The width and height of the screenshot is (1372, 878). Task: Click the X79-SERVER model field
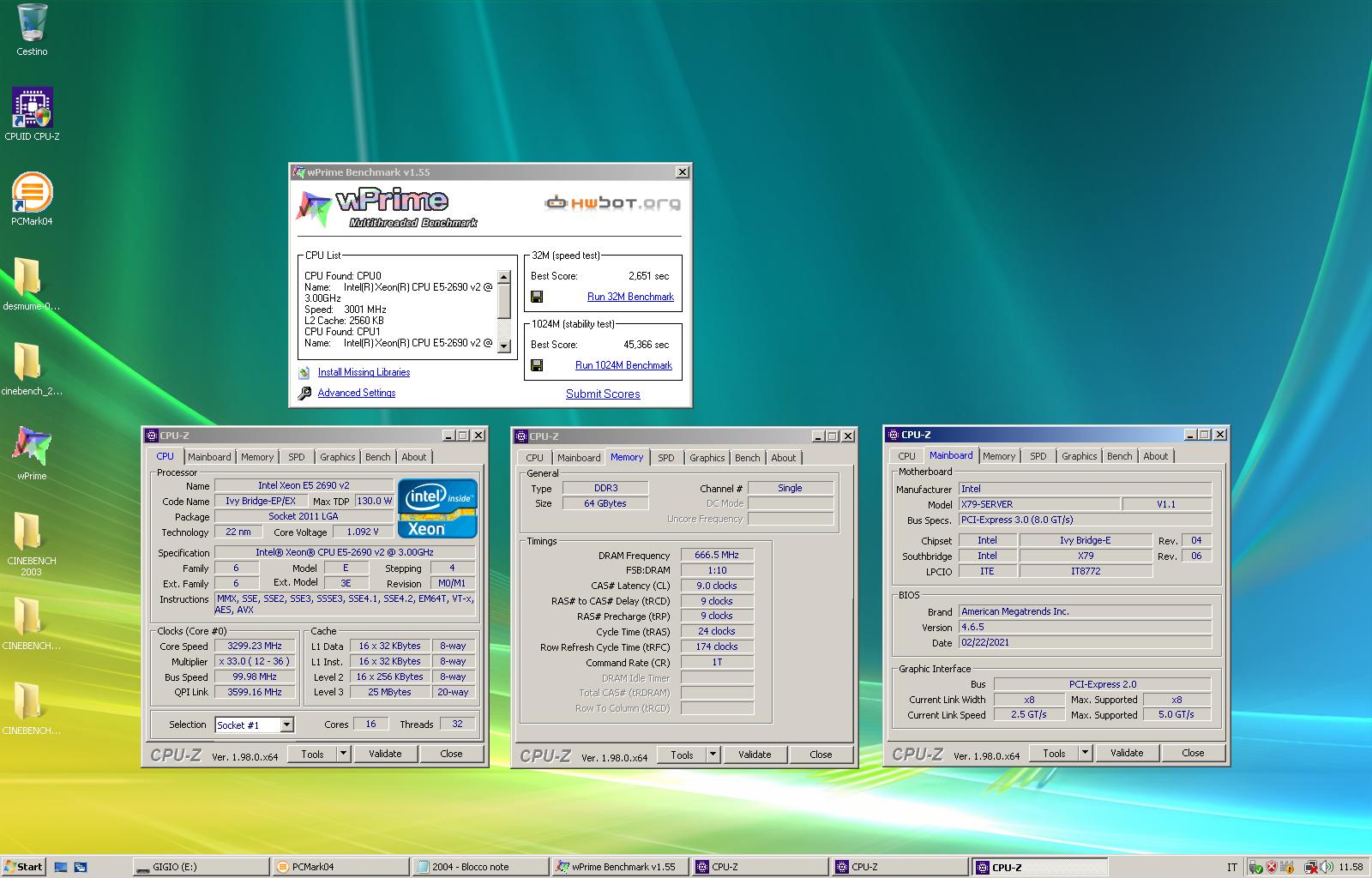(1038, 505)
